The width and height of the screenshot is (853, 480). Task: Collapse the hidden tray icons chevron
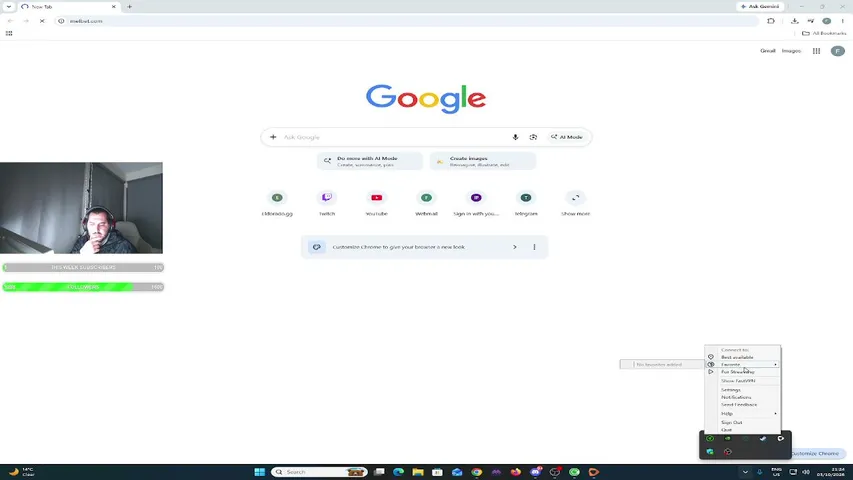[745, 472]
